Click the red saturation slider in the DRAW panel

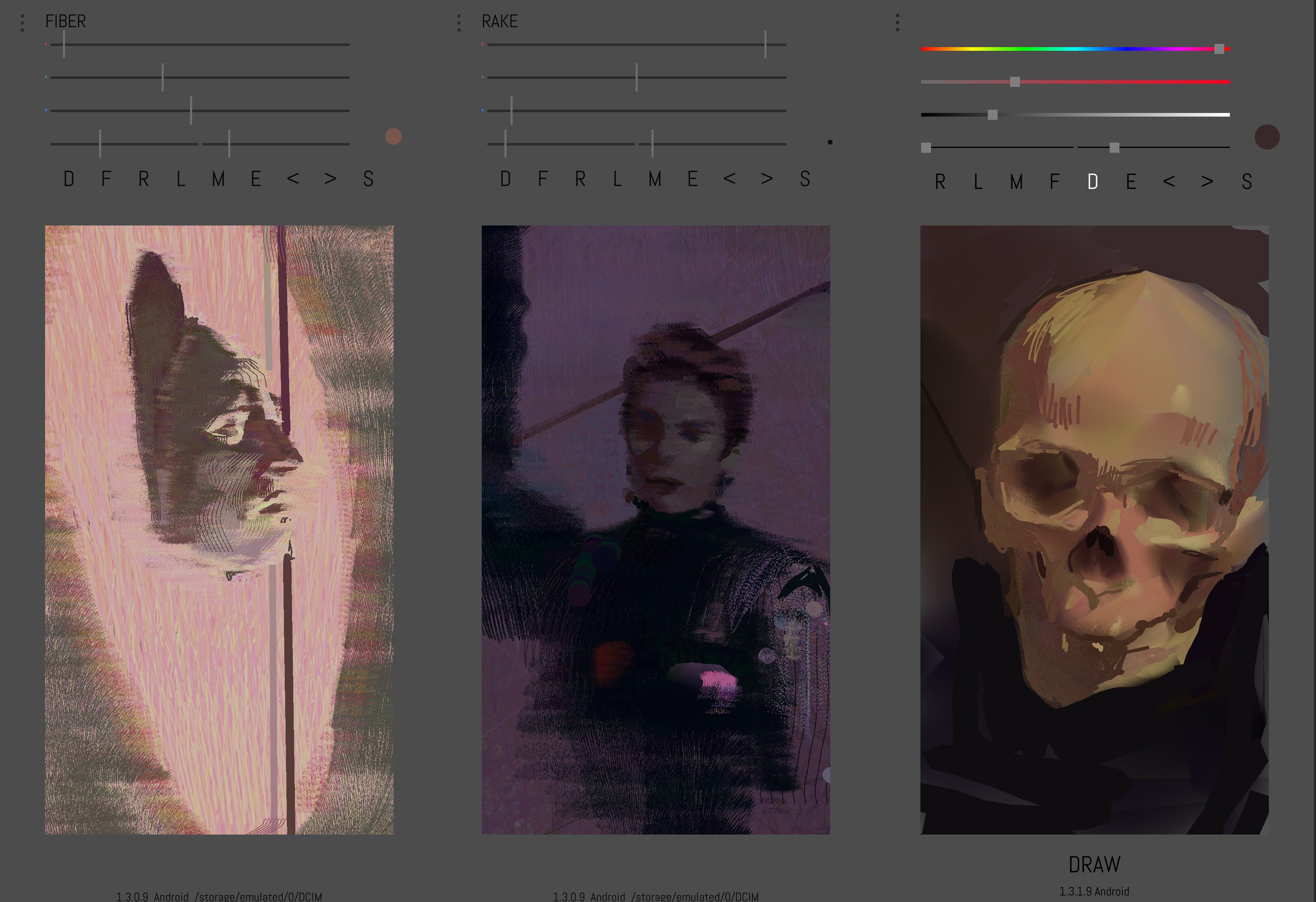1075,82
